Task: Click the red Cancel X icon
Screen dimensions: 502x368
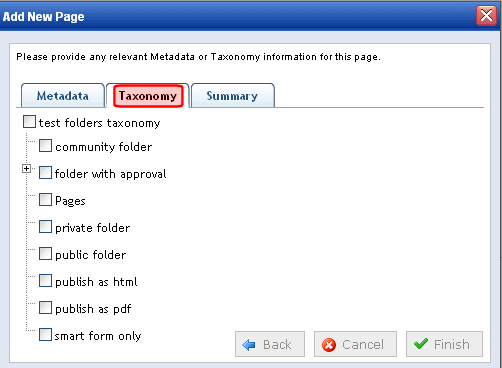Action: [x=329, y=345]
